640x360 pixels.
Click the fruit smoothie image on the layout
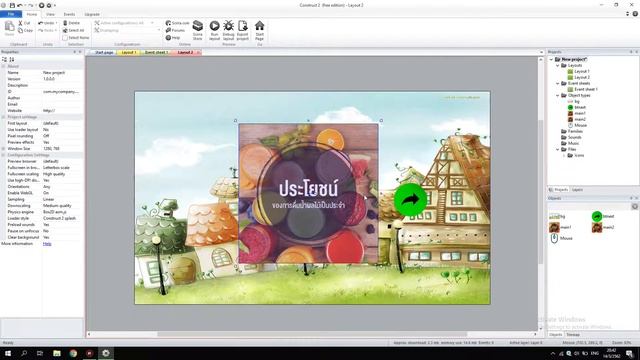(x=308, y=193)
